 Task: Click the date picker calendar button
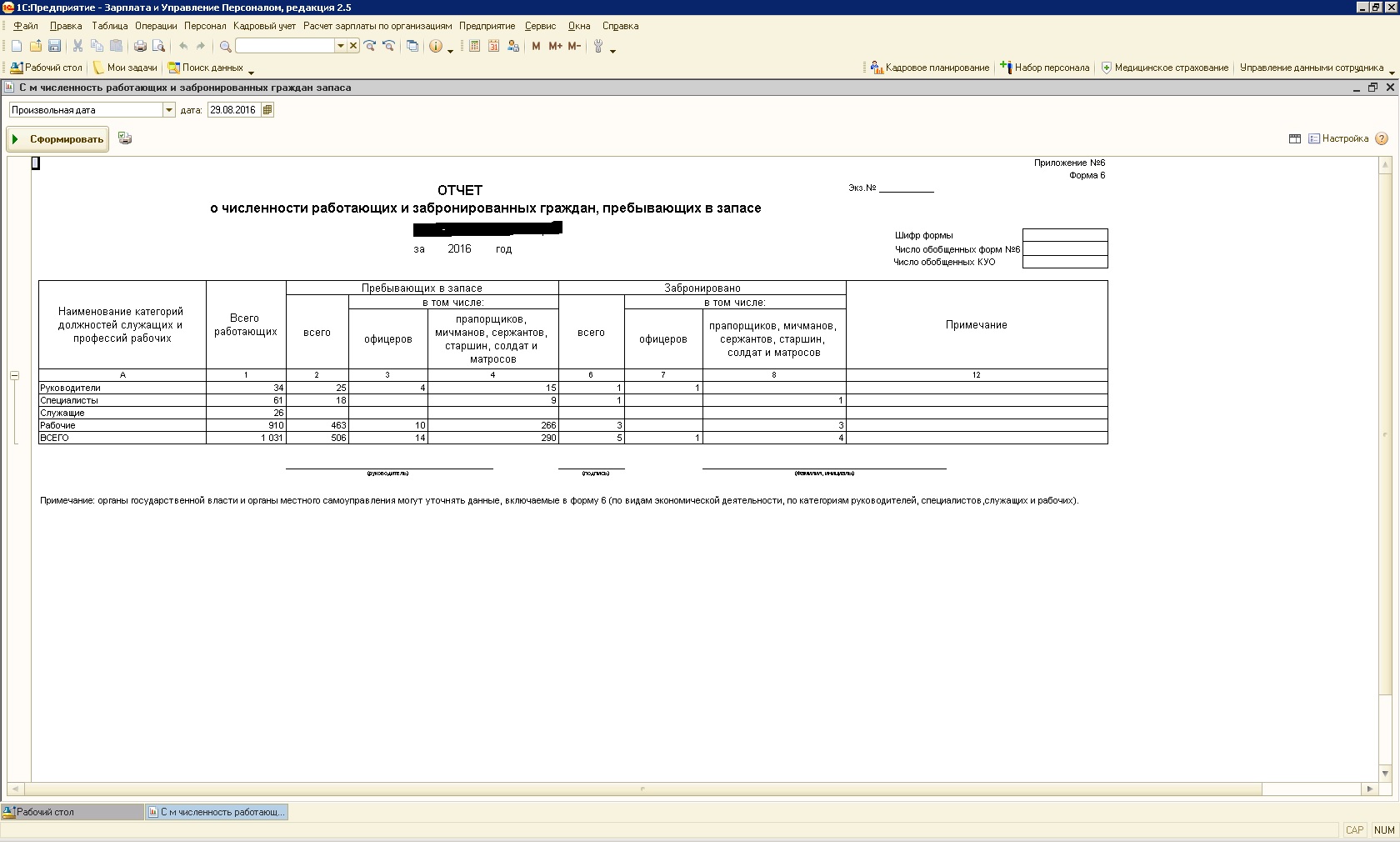coord(267,110)
